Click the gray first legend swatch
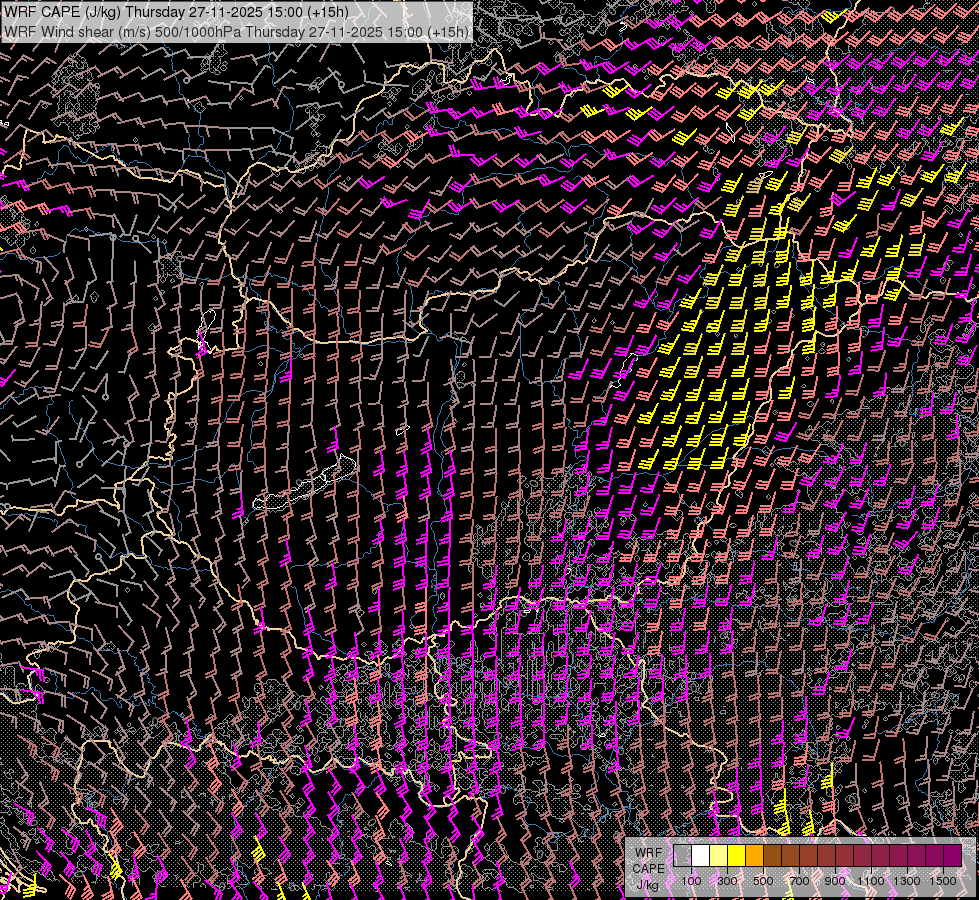This screenshot has height=900, width=979. 682,856
